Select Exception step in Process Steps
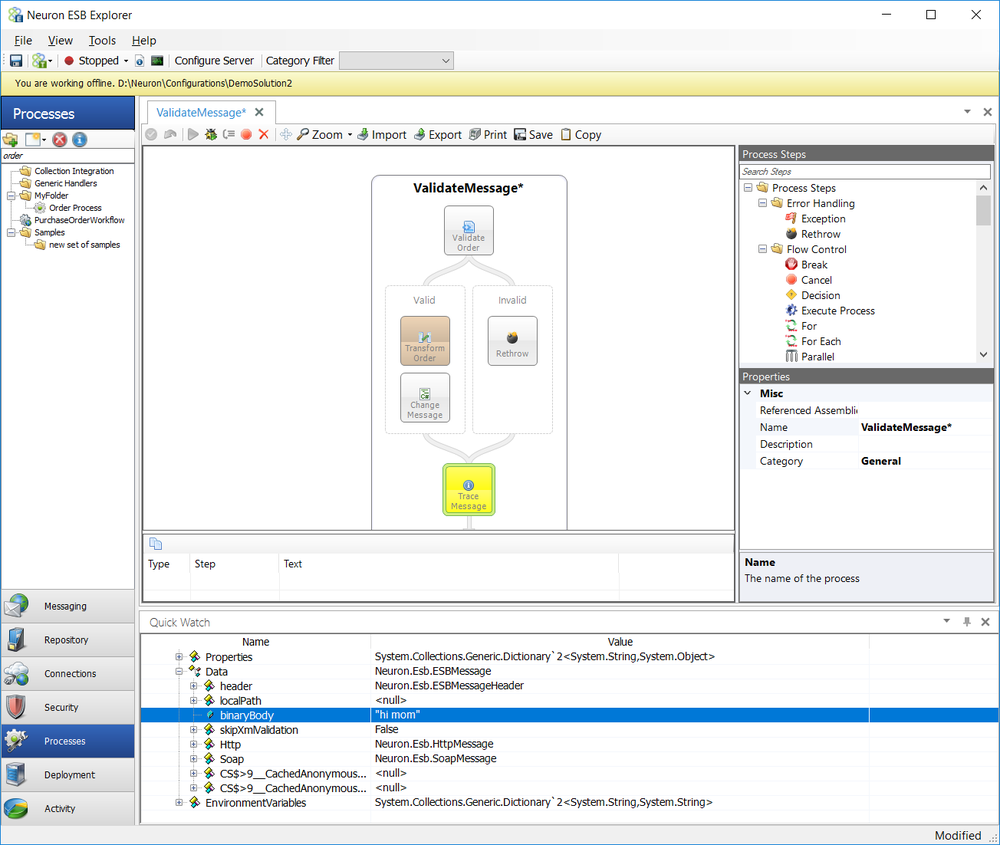Image resolution: width=1000 pixels, height=845 pixels. [x=823, y=219]
